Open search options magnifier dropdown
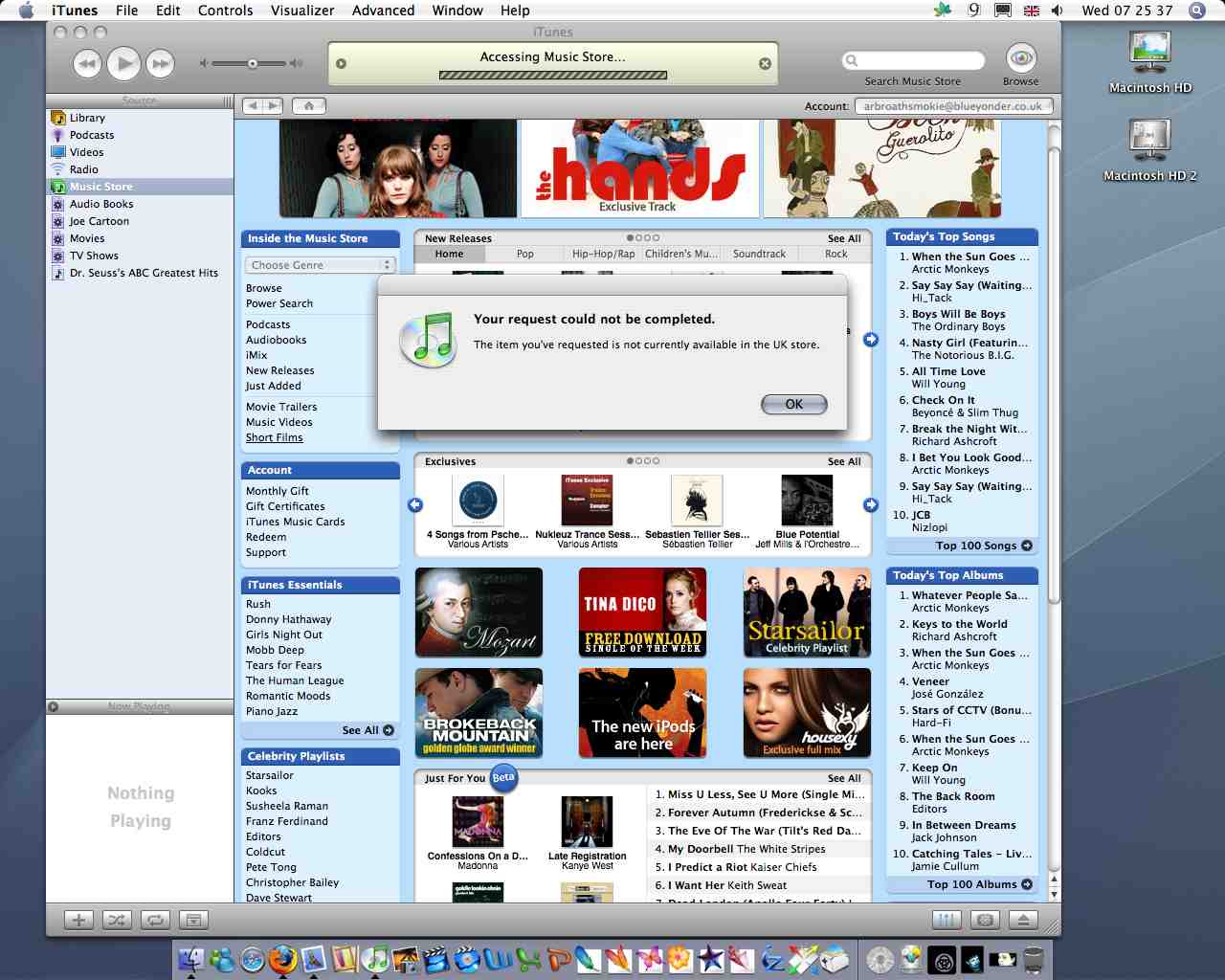The image size is (1225, 980). point(851,60)
